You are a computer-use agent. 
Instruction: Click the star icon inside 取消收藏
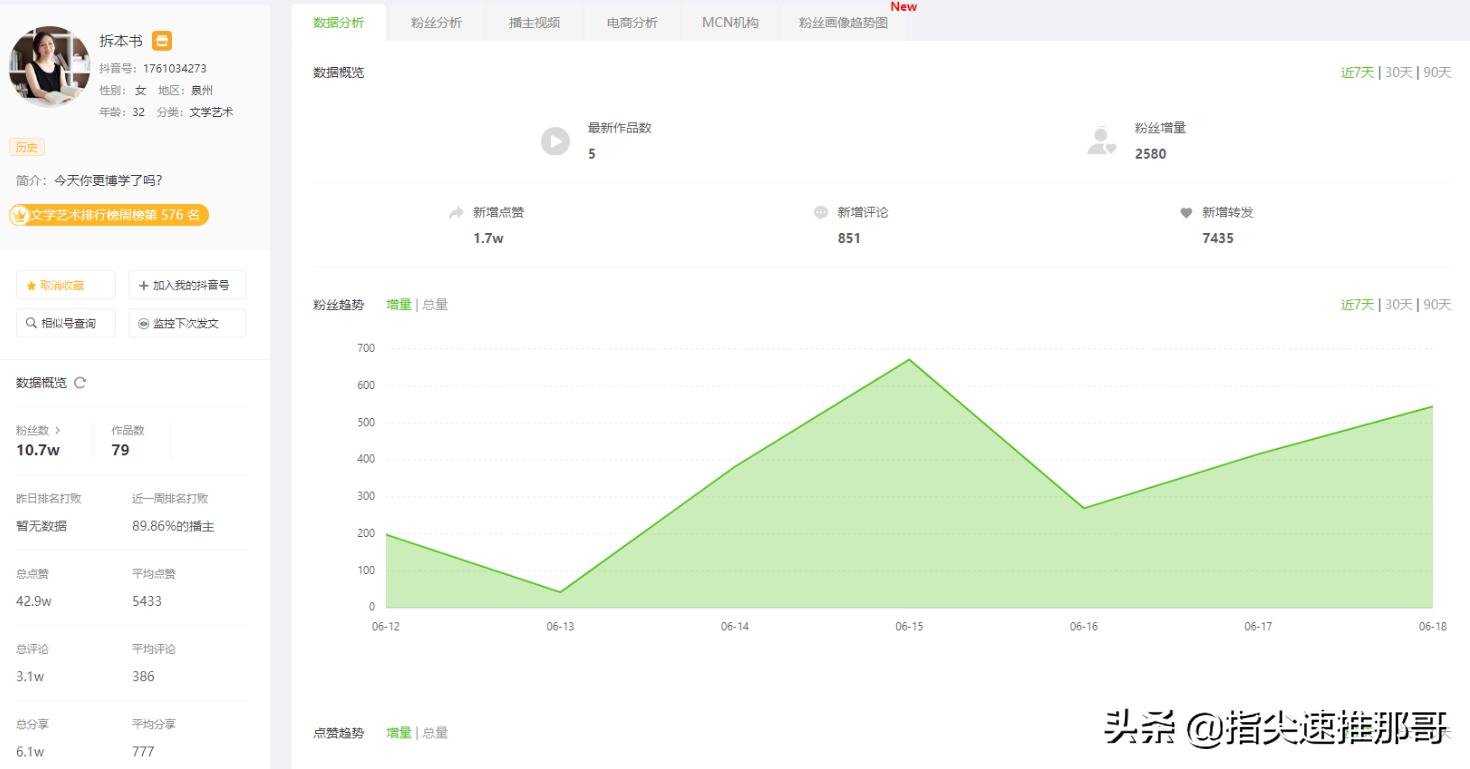coord(32,284)
